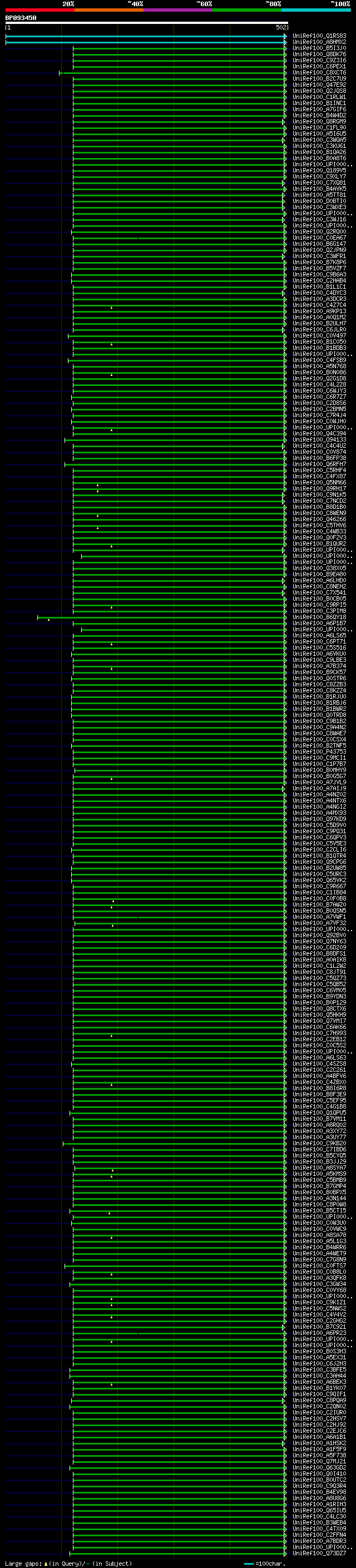Image resolution: width=356 pixels, height=1568 pixels.
Task: Click the purple ~60% identity legend segment
Action: point(177,10)
